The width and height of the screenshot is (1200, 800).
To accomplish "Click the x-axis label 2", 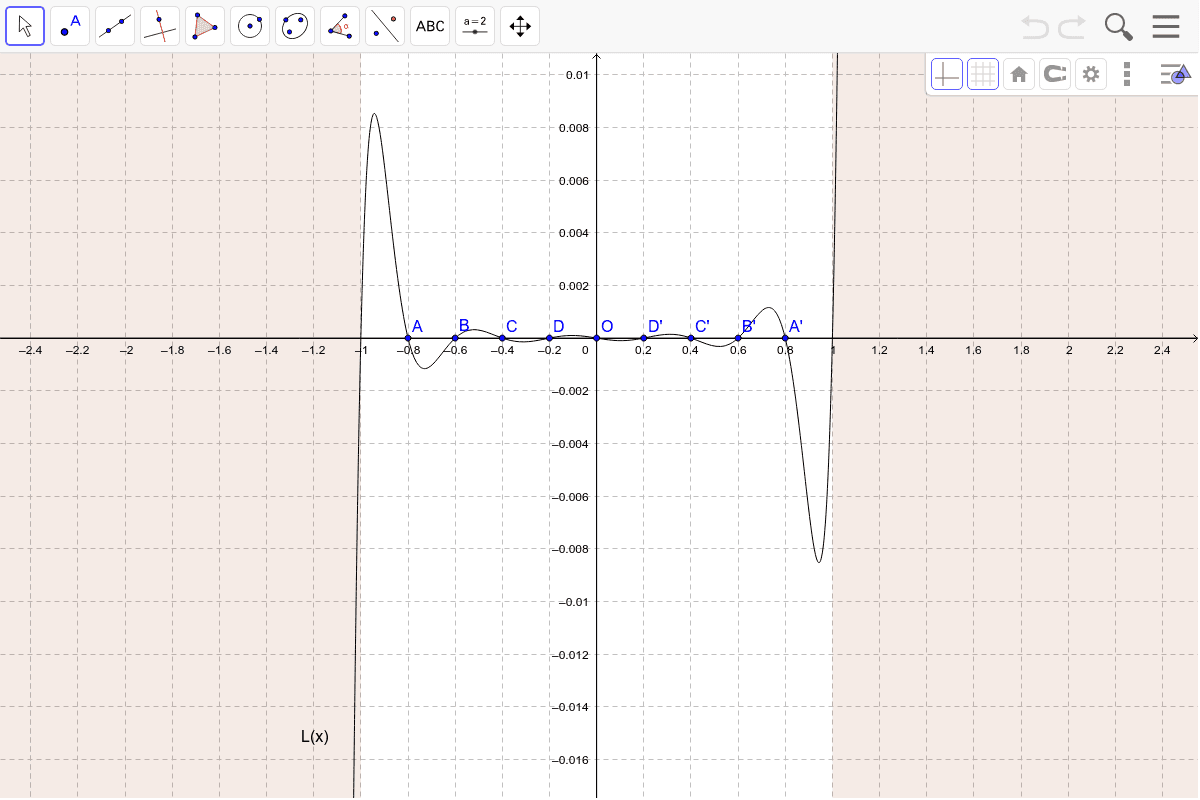I will [x=1068, y=351].
